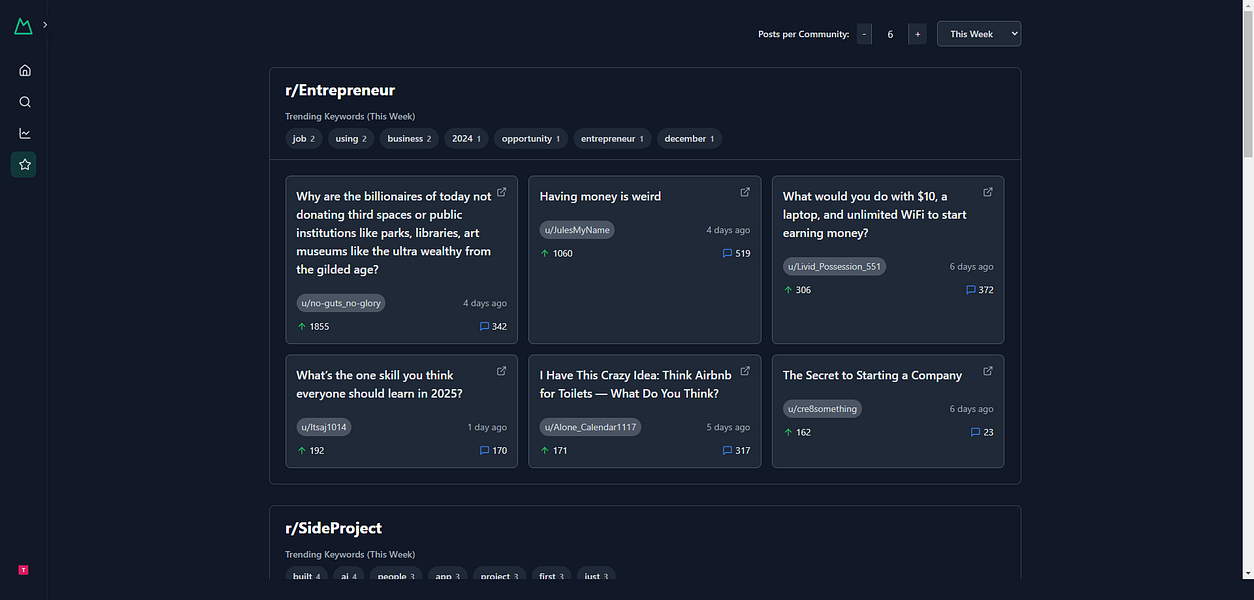This screenshot has height=600, width=1254.
Task: Open the Home icon in the sidebar
Action: pyautogui.click(x=25, y=70)
